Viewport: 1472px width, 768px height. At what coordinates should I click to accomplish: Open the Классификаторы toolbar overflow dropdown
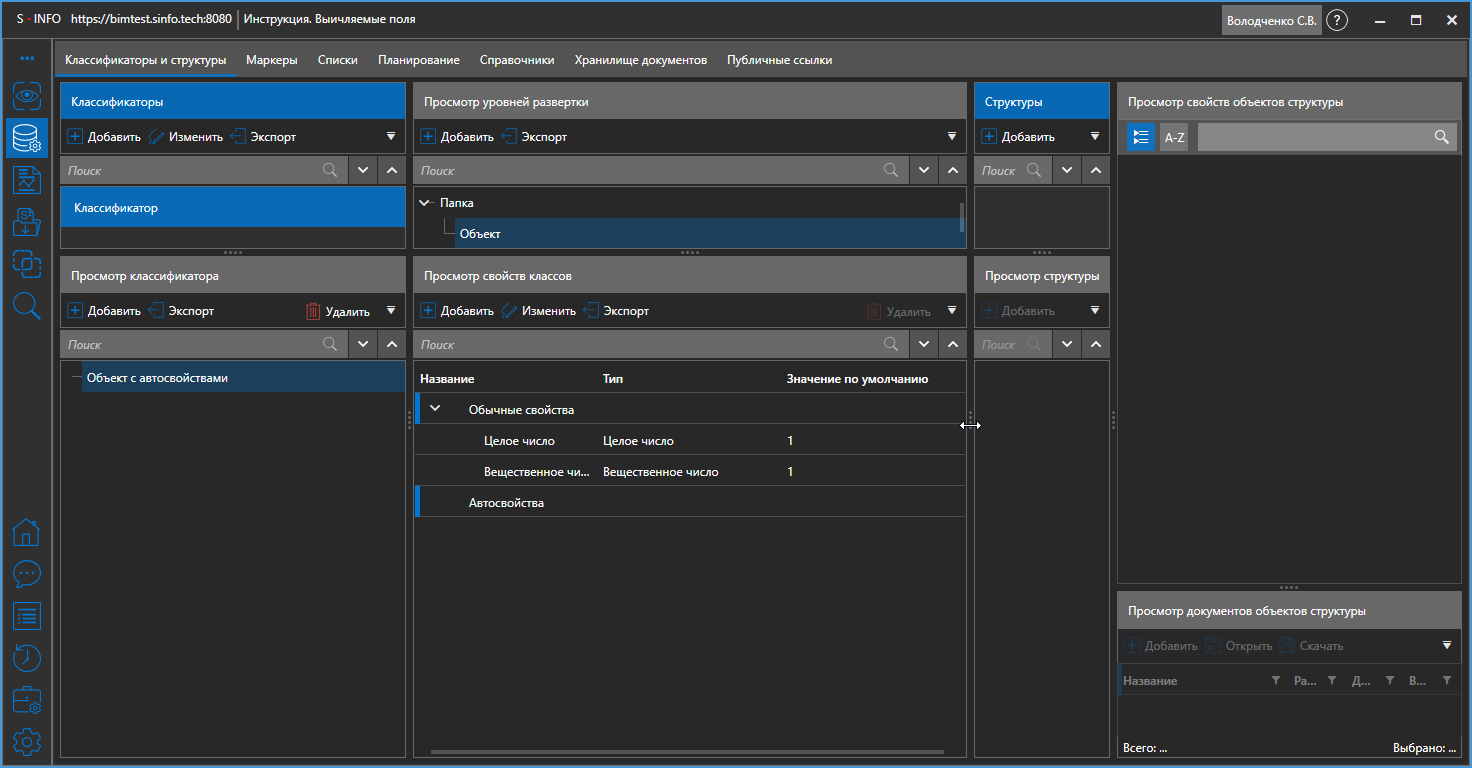(391, 137)
